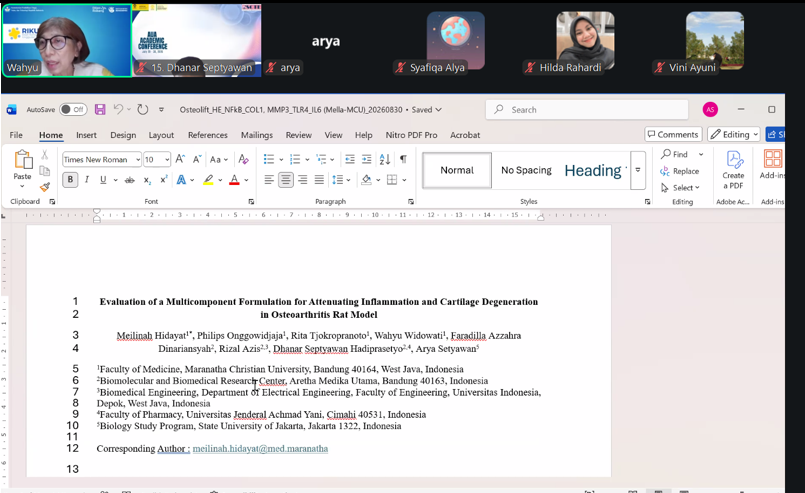Toggle Bold formatting button
805x493 pixels.
click(70, 180)
